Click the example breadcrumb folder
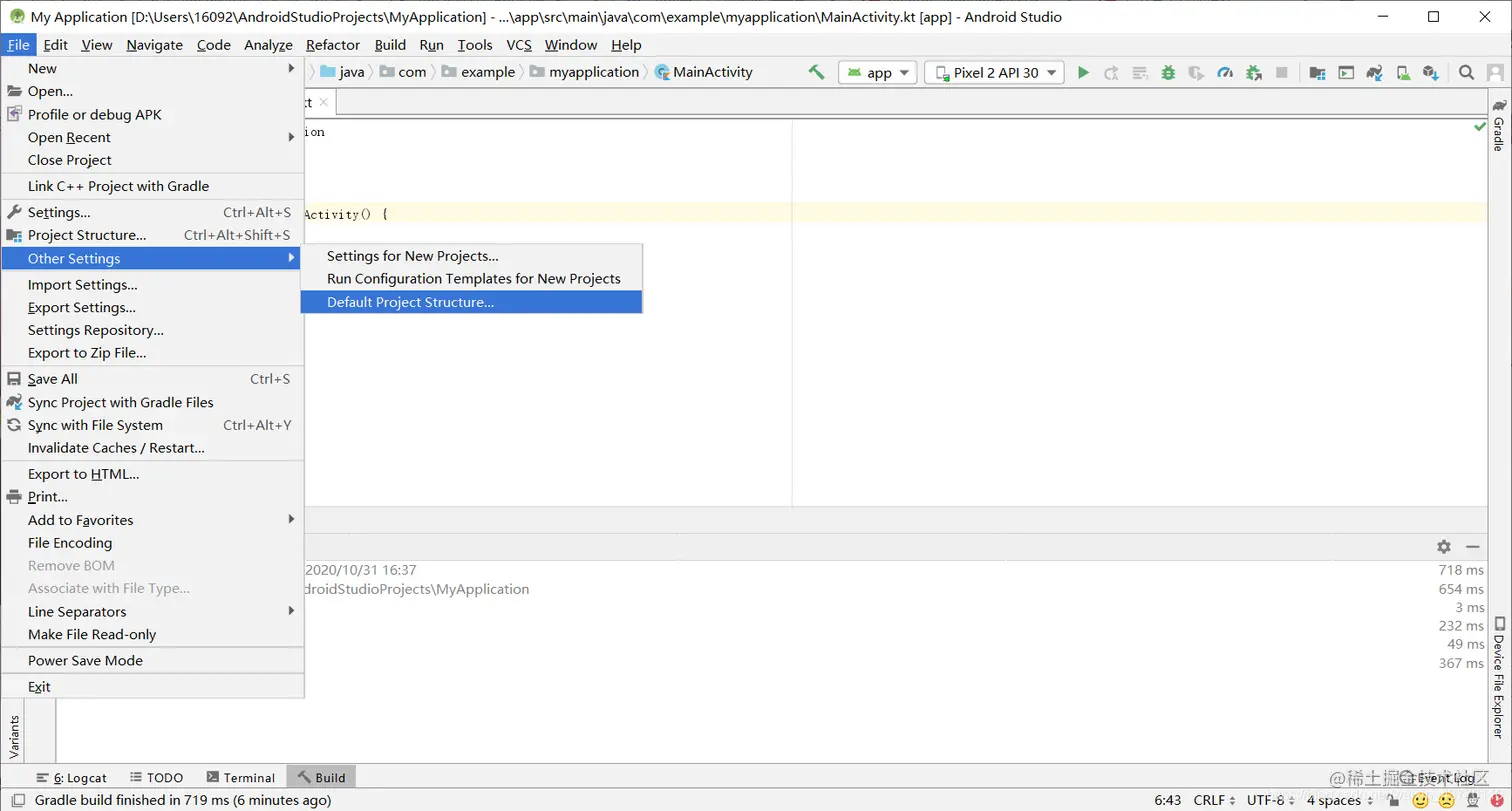 coord(478,72)
